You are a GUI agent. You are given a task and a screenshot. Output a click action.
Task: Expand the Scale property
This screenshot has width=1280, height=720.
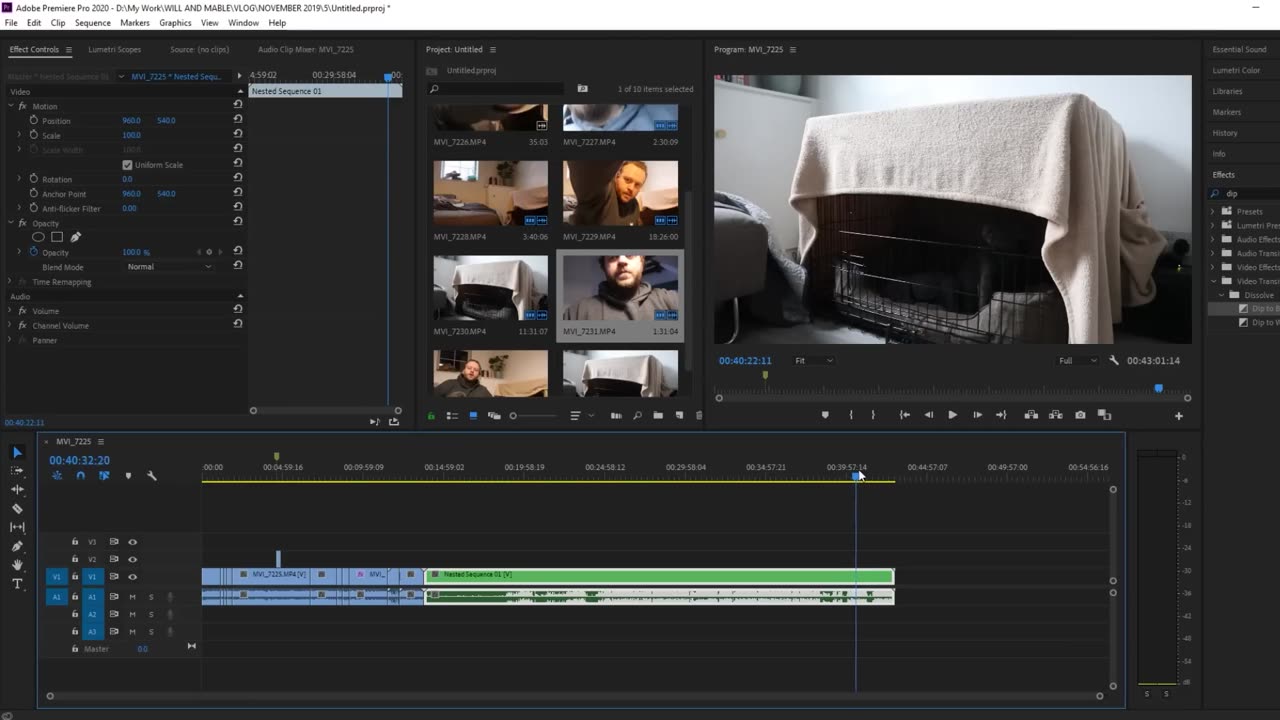(18, 135)
